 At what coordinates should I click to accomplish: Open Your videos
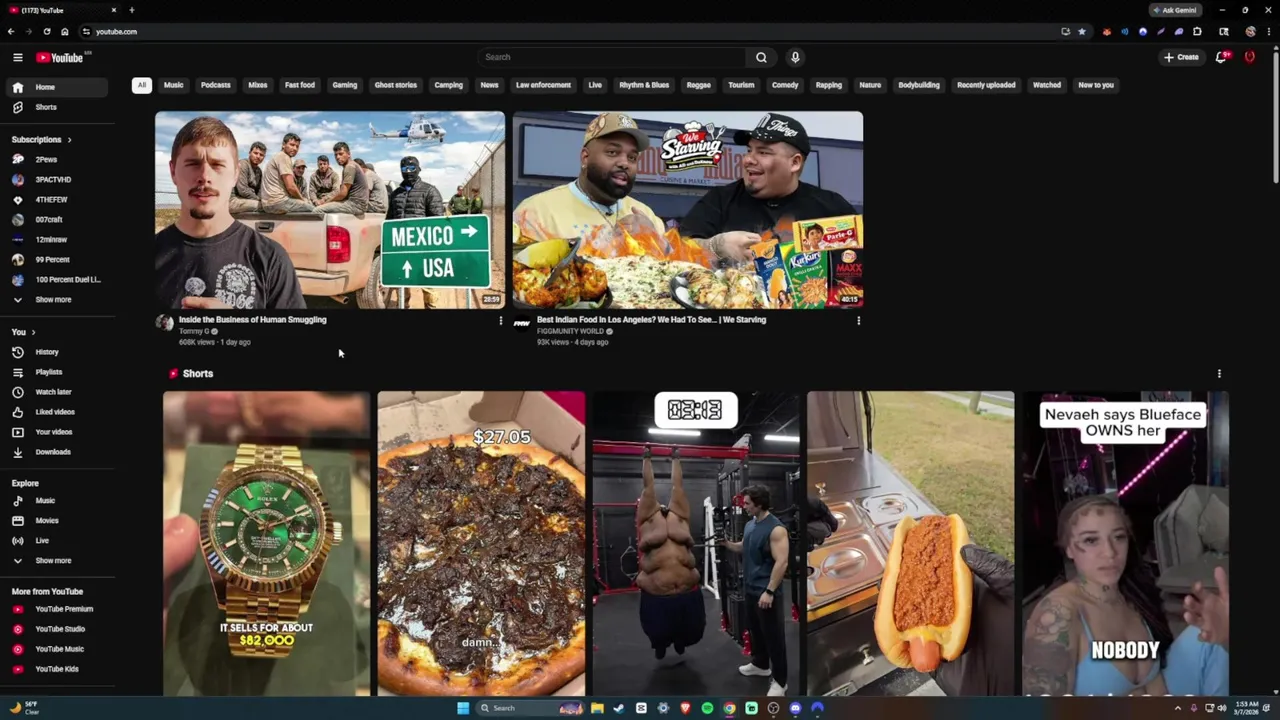pos(58,432)
